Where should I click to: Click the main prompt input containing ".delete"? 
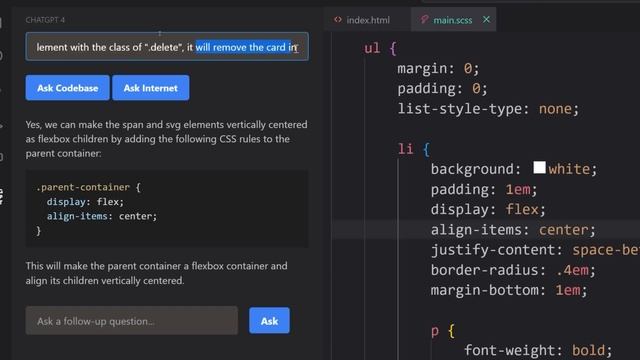click(167, 47)
